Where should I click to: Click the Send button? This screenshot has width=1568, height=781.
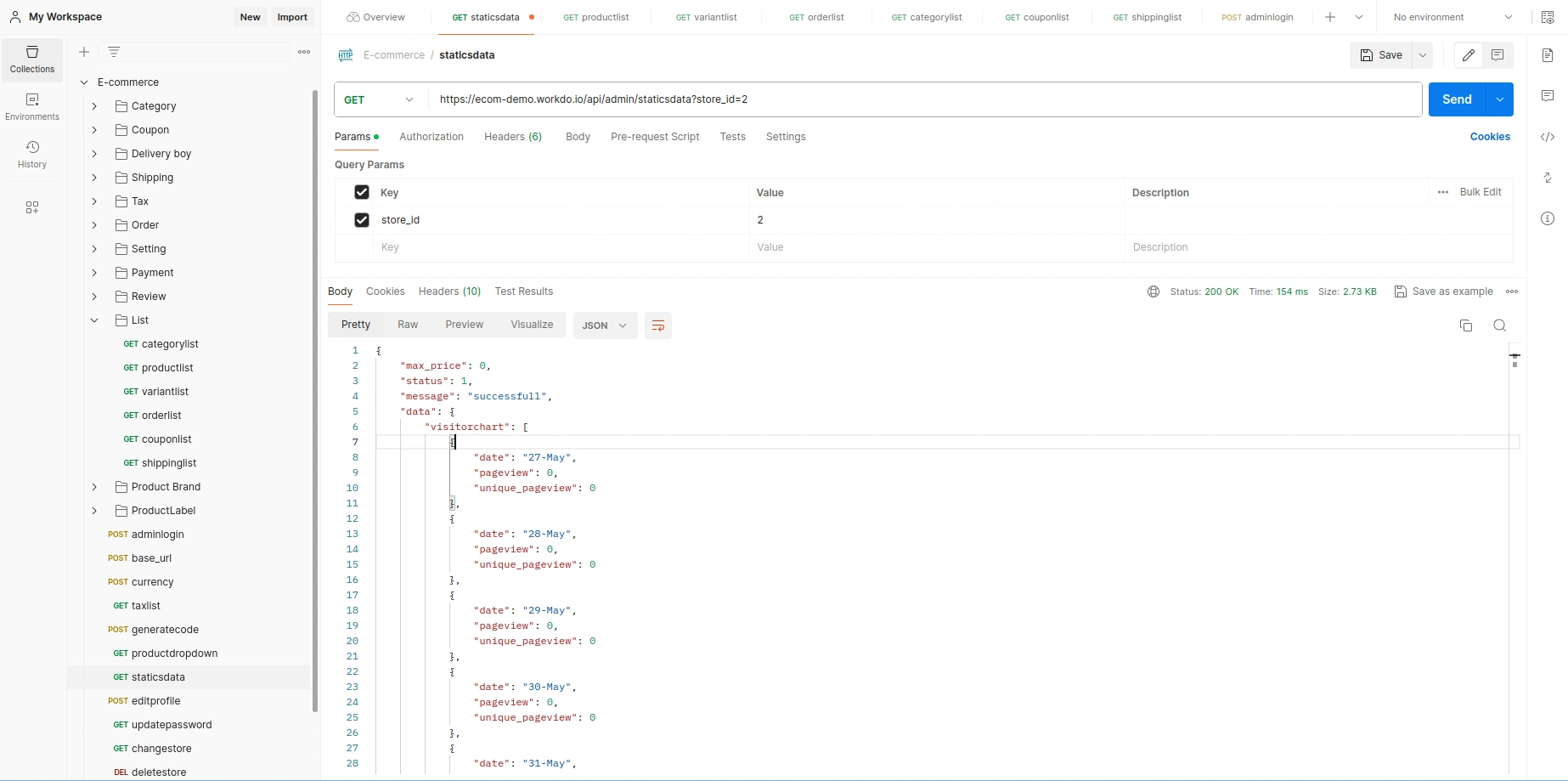coord(1458,99)
